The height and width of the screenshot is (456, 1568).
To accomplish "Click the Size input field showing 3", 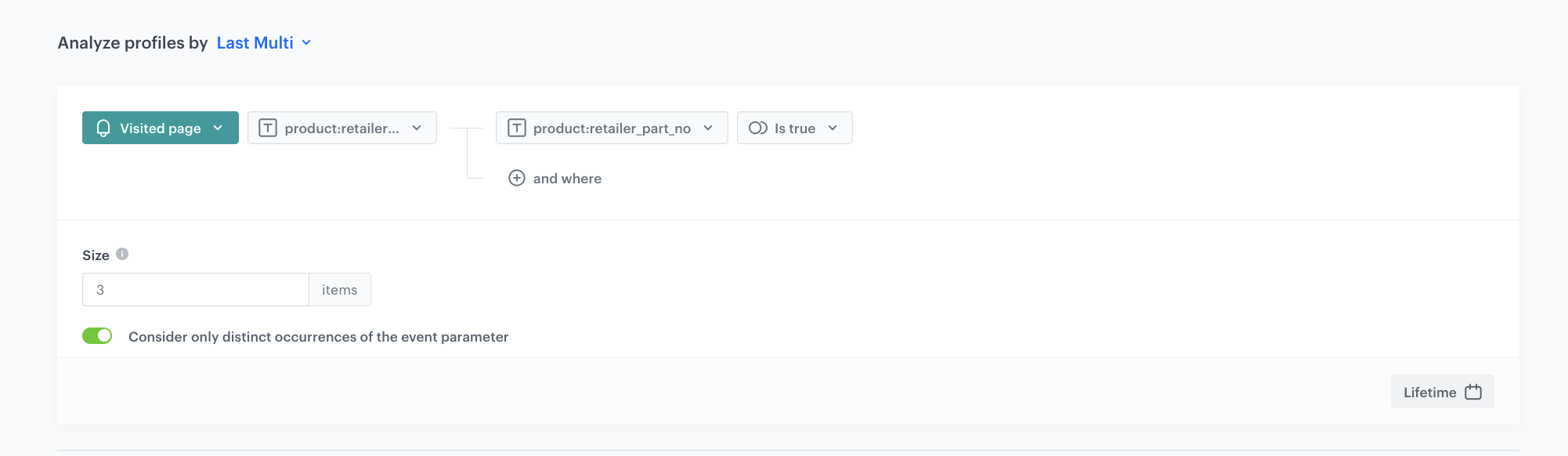I will point(196,290).
